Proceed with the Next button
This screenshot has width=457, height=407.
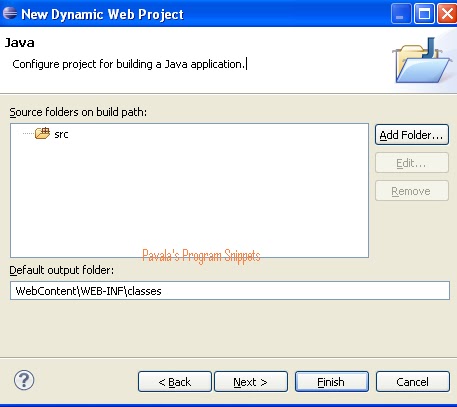click(251, 382)
